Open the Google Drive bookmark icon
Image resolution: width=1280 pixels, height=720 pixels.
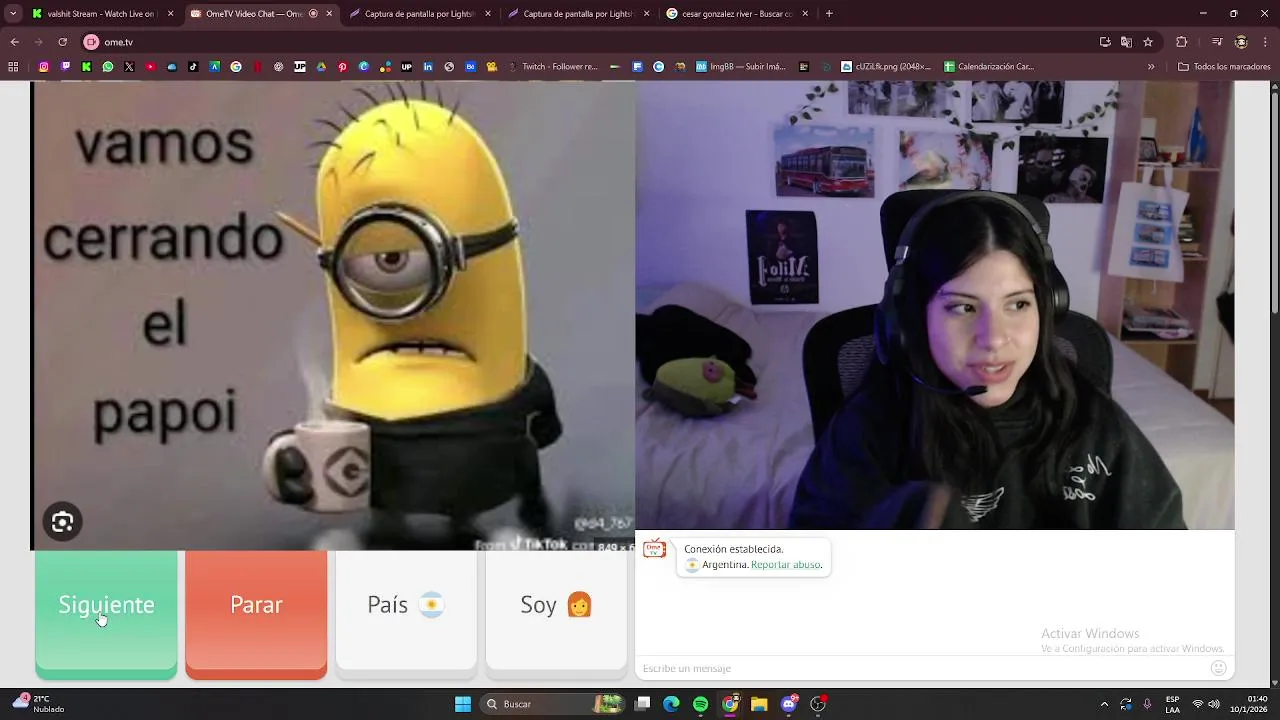321,67
